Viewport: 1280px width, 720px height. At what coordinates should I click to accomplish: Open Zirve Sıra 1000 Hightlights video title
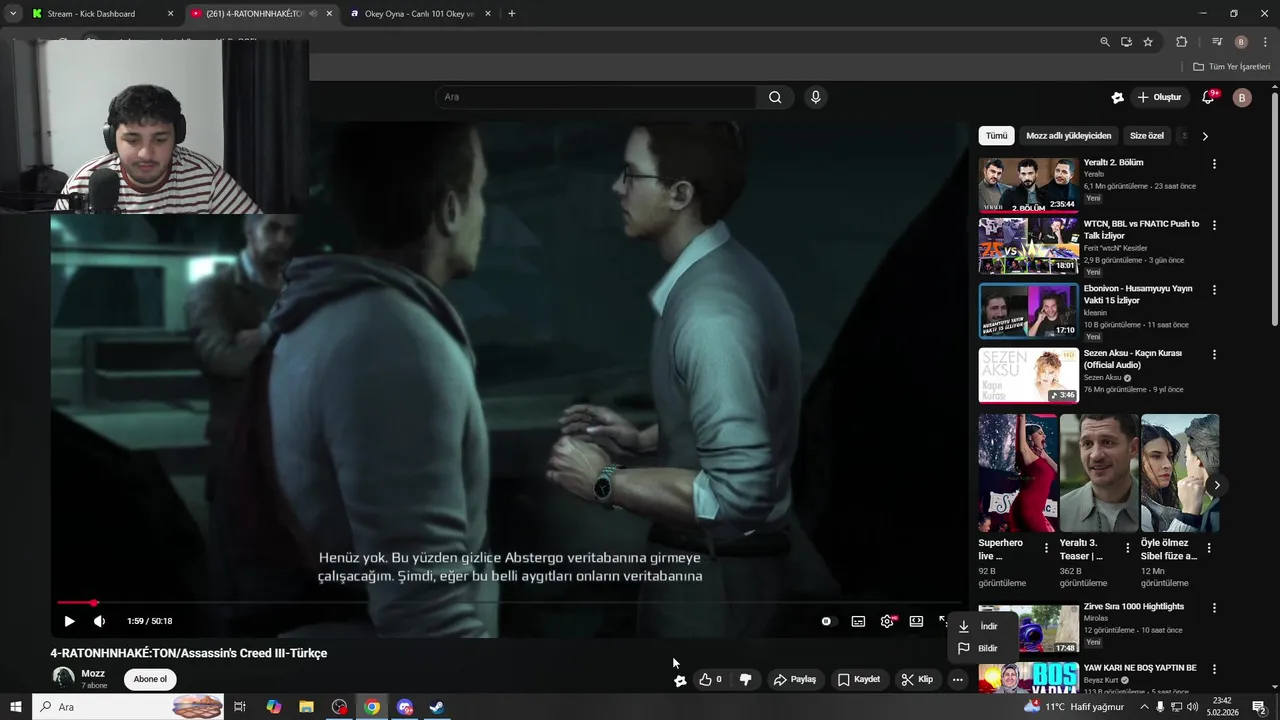pos(1134,606)
